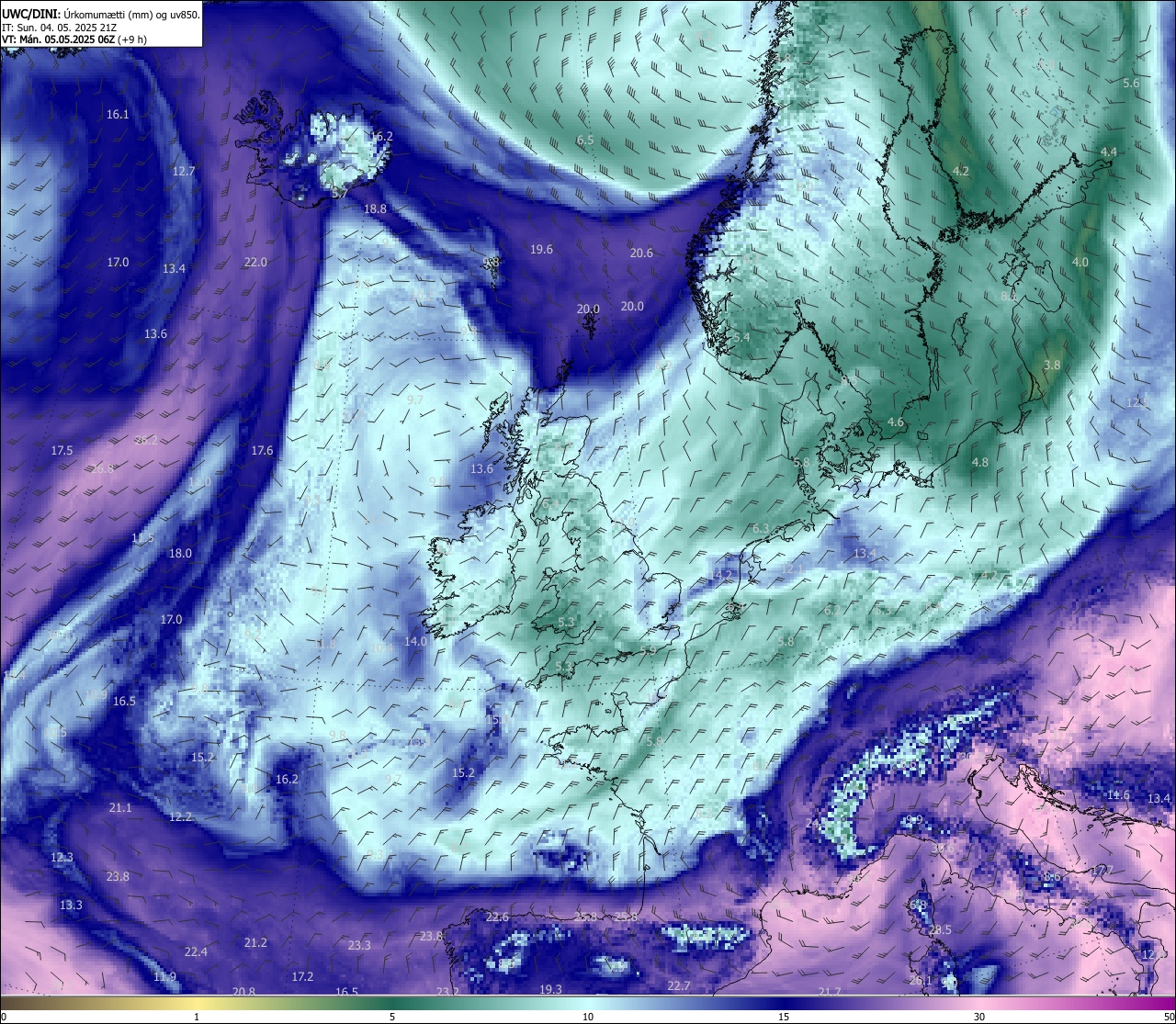
Task: Click the 5.6 value in the upper right corner
Action: [1131, 84]
